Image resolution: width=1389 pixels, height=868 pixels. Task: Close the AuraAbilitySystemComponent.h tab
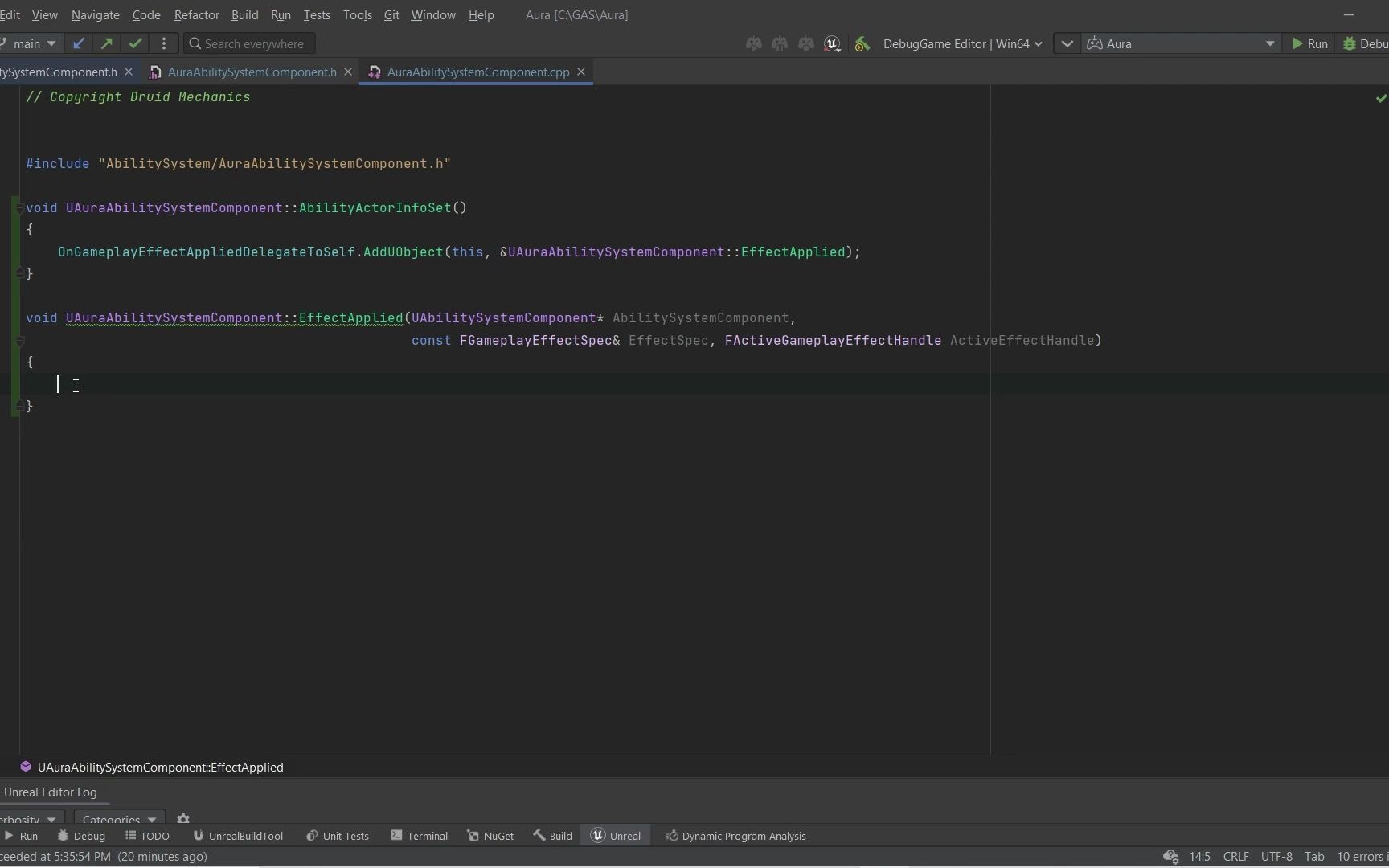point(348,72)
